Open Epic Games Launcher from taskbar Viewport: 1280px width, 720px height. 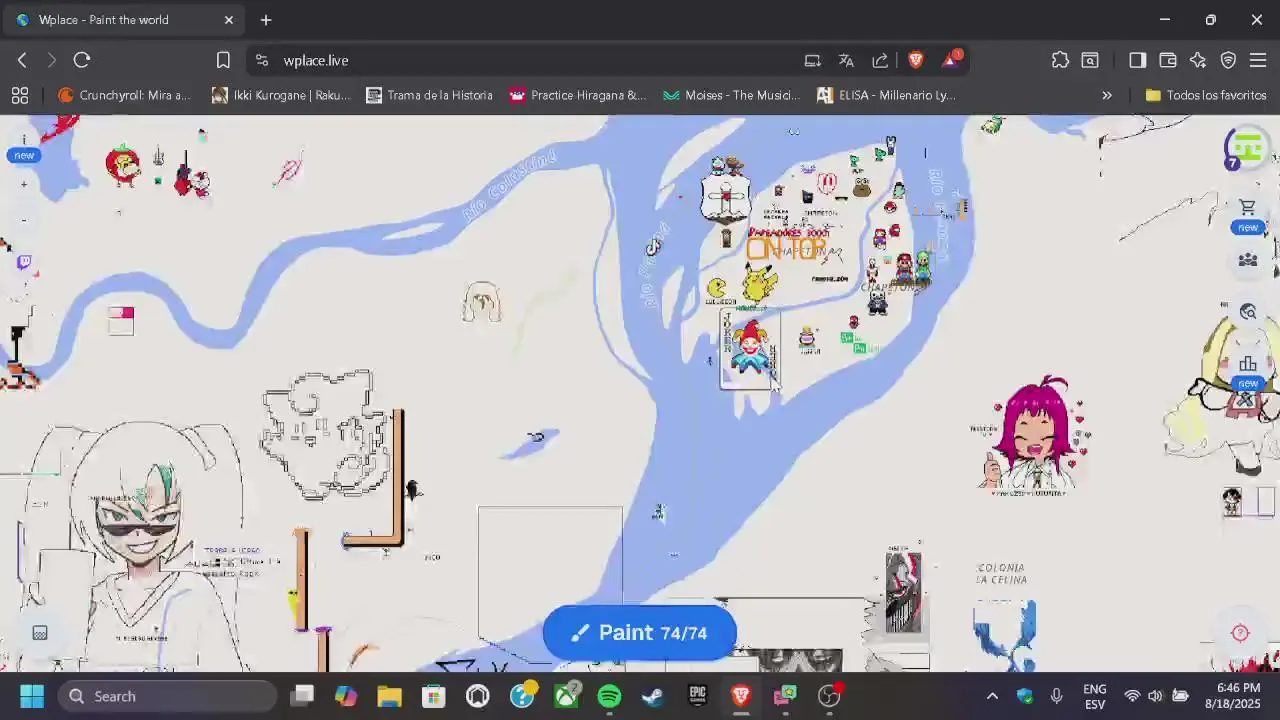(x=697, y=696)
